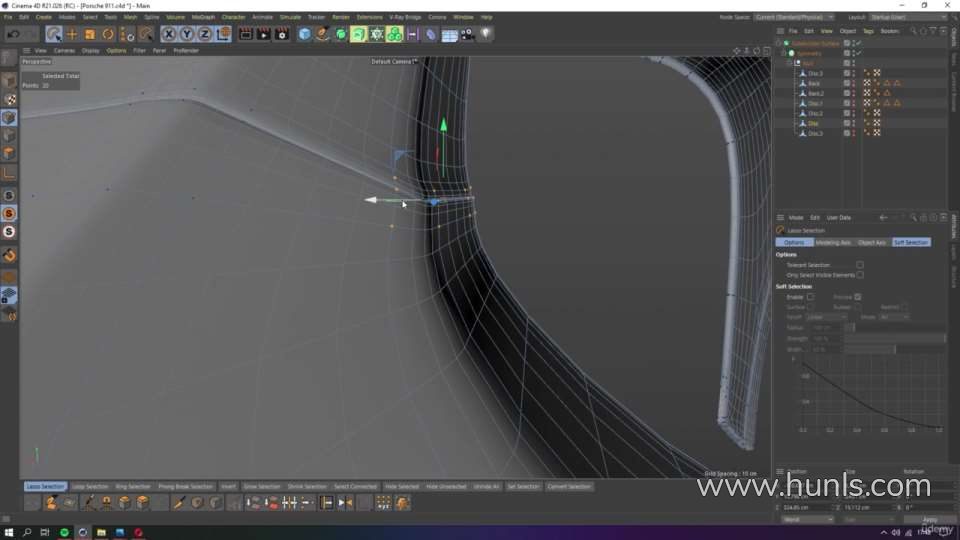Viewport: 960px width, 540px height.
Task: Toggle the X axis lock icon
Action: click(x=169, y=34)
